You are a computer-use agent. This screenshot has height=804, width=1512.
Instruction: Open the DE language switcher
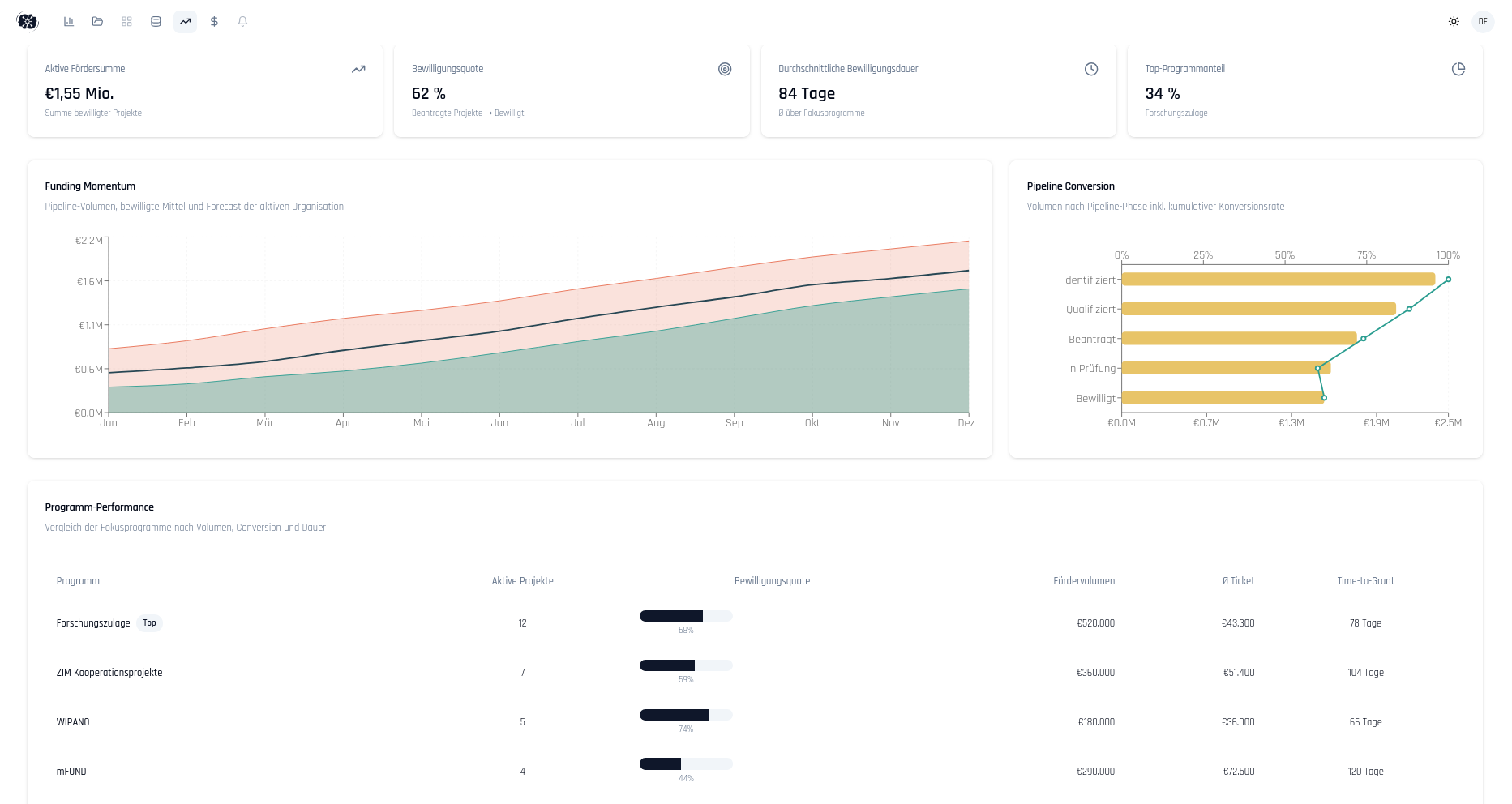[1483, 22]
